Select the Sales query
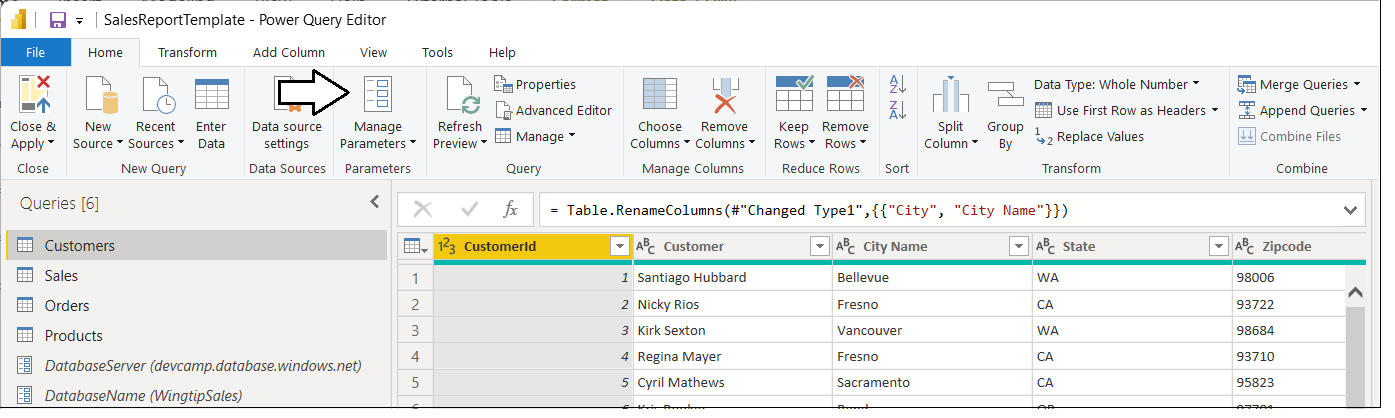 tap(196, 275)
